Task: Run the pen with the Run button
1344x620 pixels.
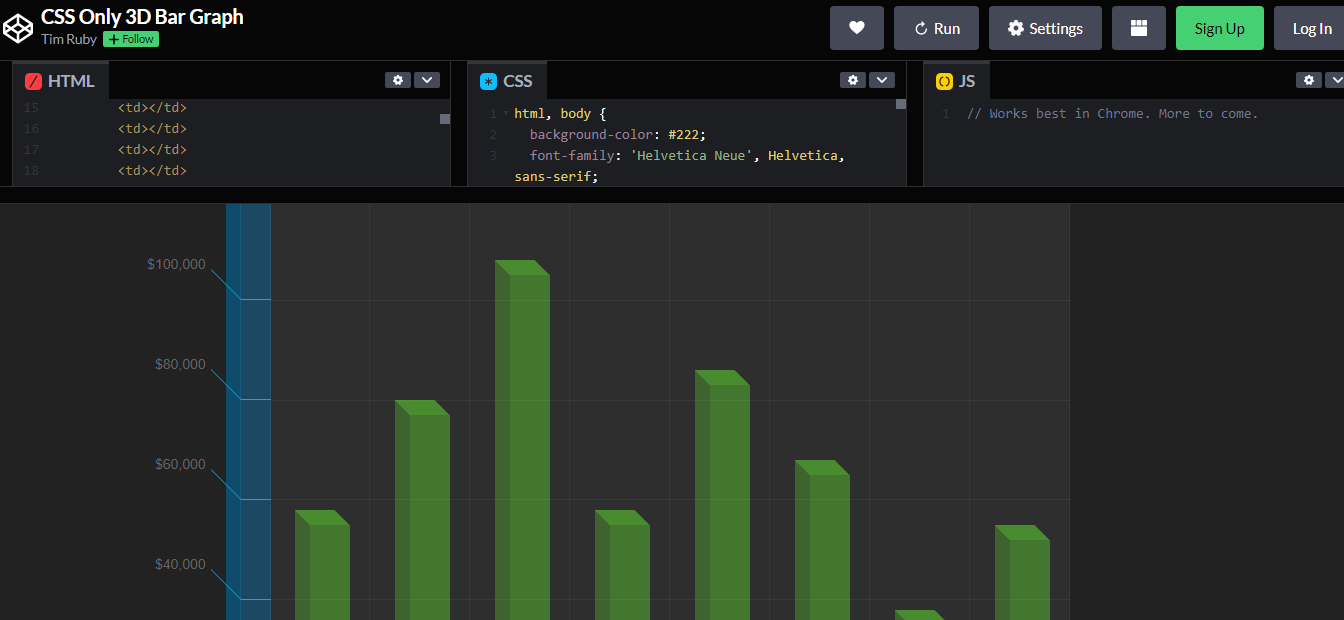Action: point(937,28)
